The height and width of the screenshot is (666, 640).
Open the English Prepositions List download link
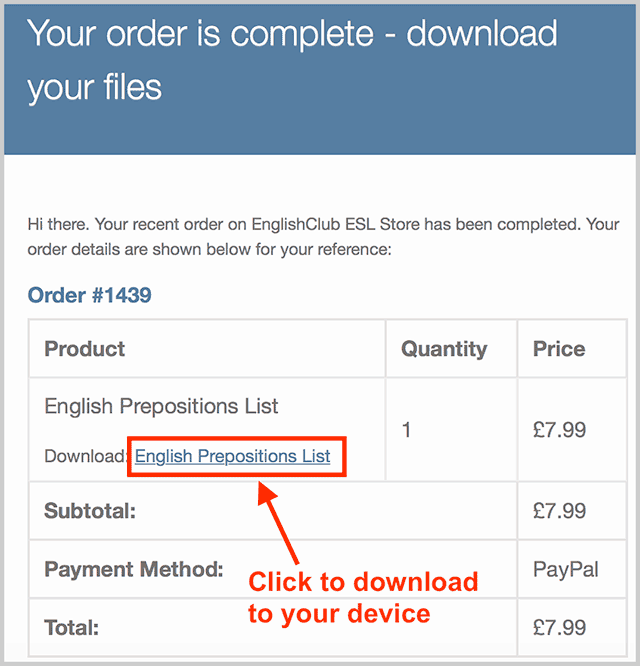click(232, 456)
